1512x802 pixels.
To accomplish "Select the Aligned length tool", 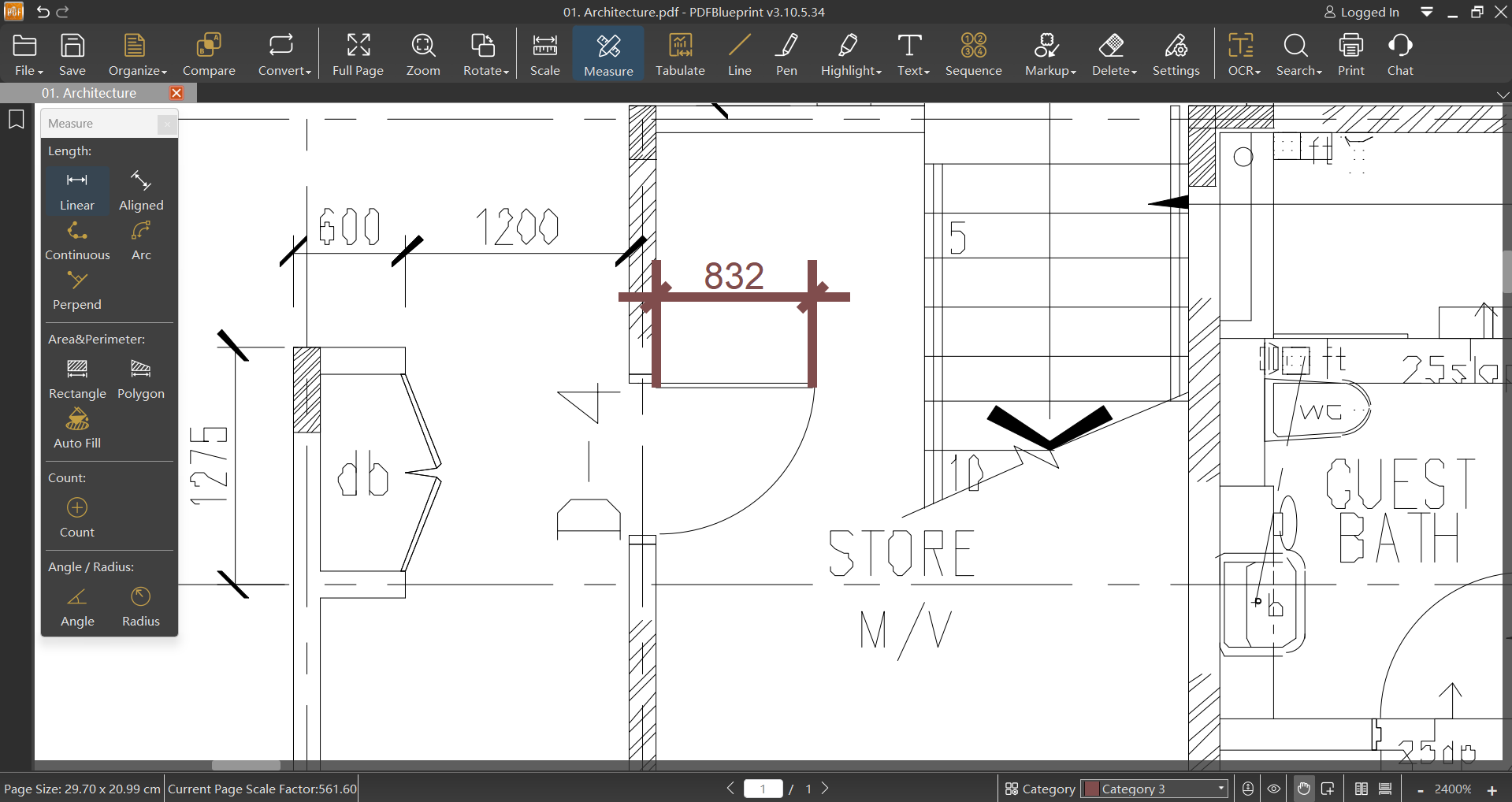I will coord(141,191).
